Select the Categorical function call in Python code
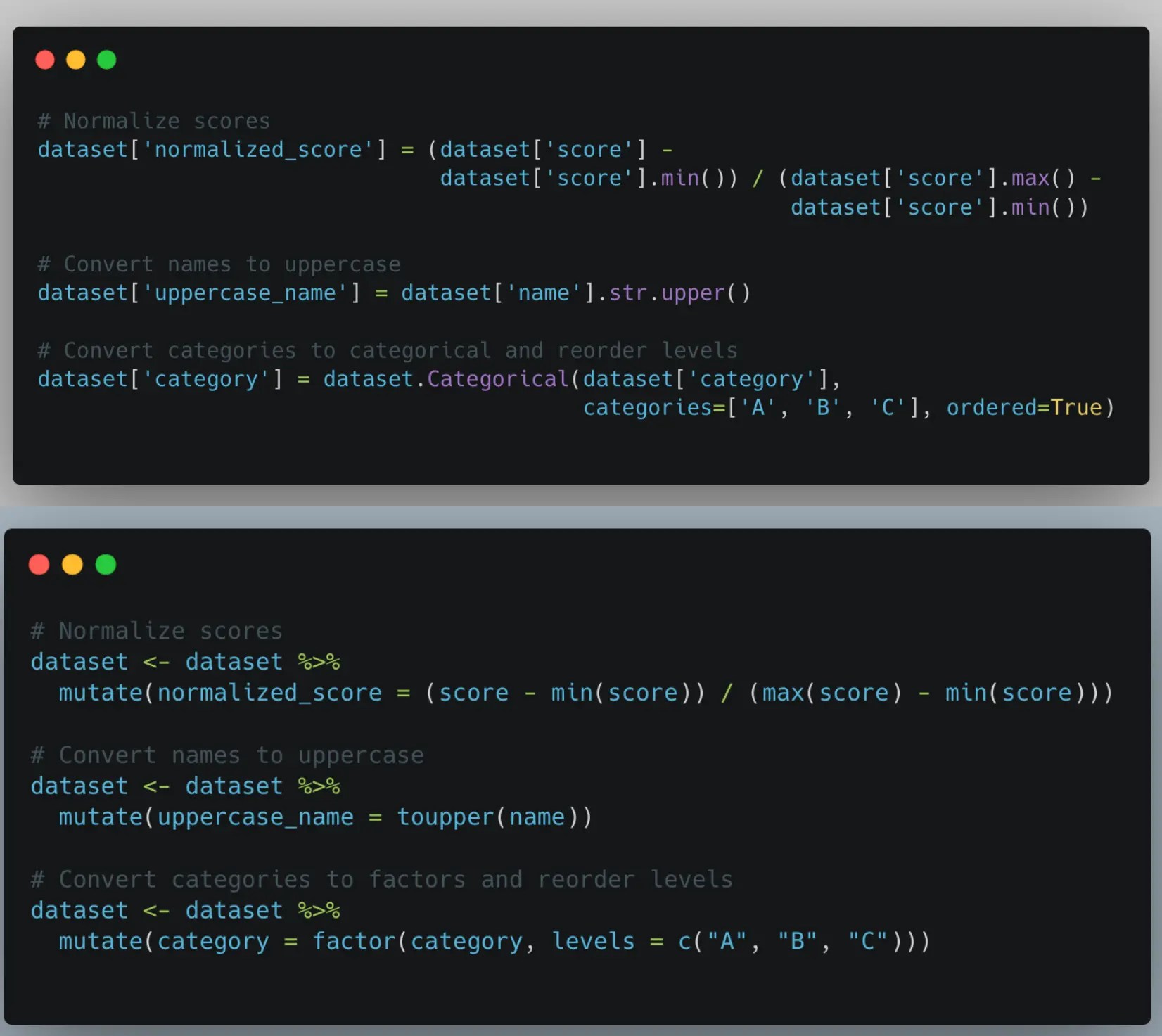 pyautogui.click(x=497, y=378)
